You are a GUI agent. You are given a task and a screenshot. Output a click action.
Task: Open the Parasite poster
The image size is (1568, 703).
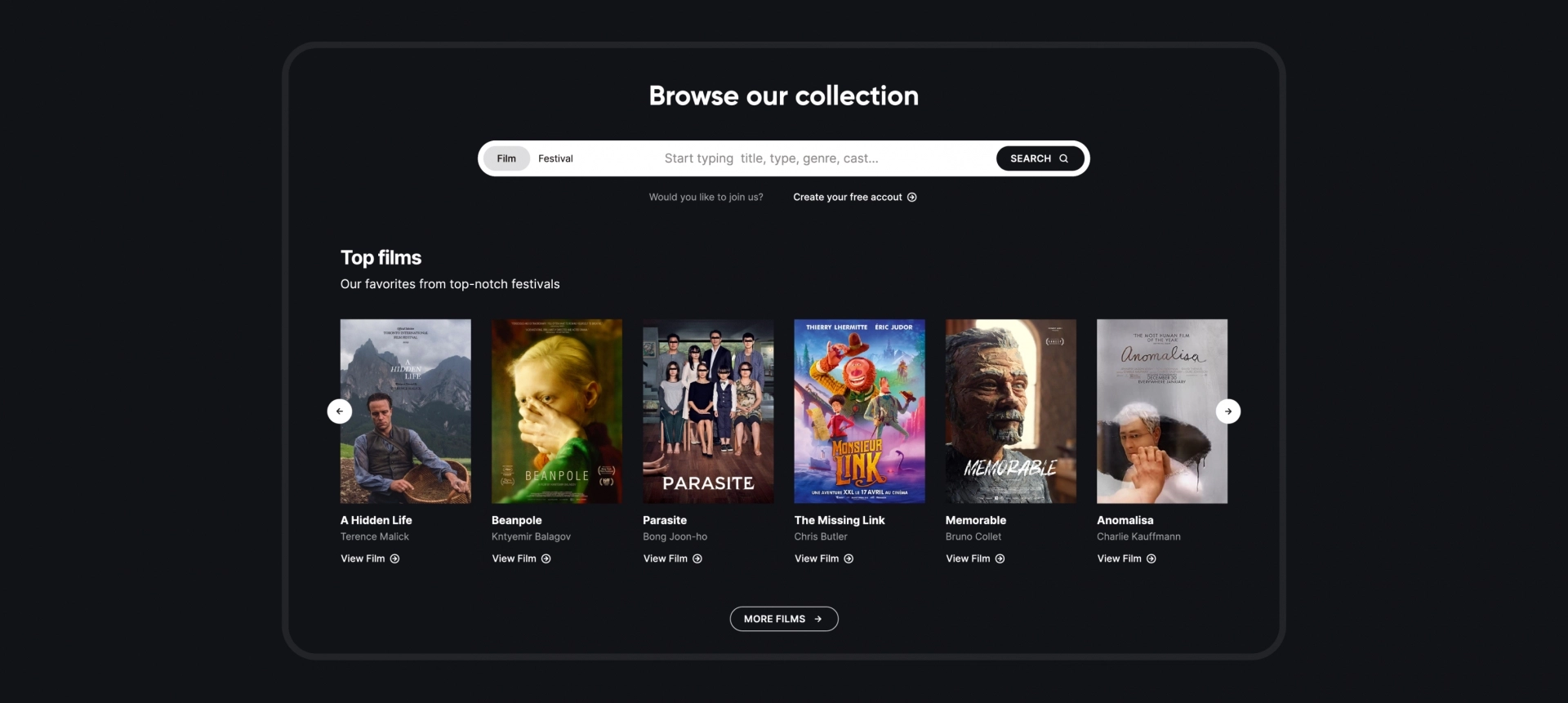point(708,412)
